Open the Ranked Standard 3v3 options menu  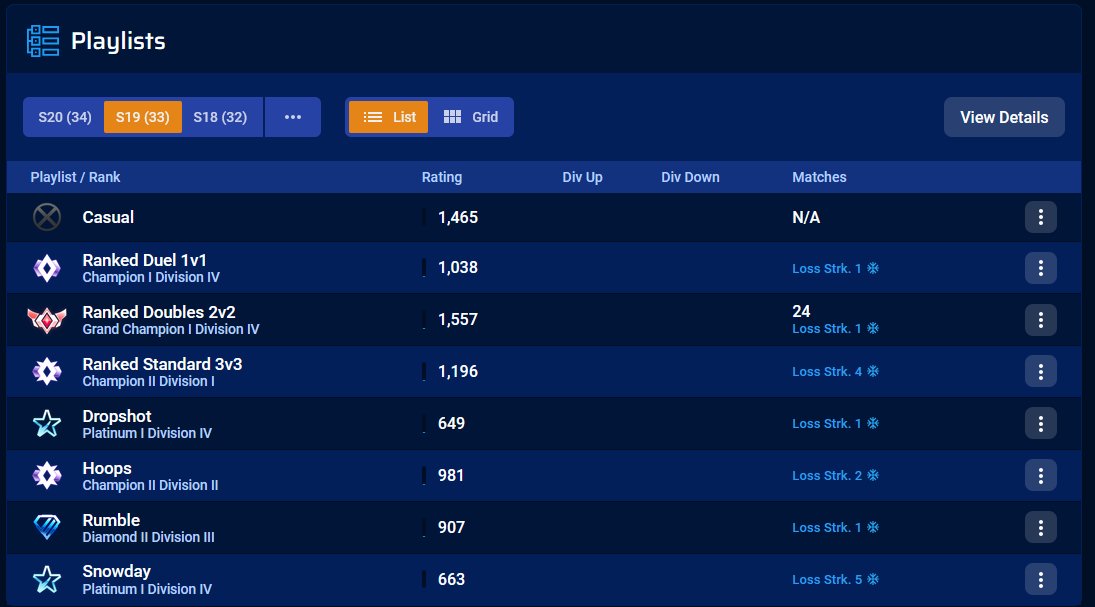1041,372
